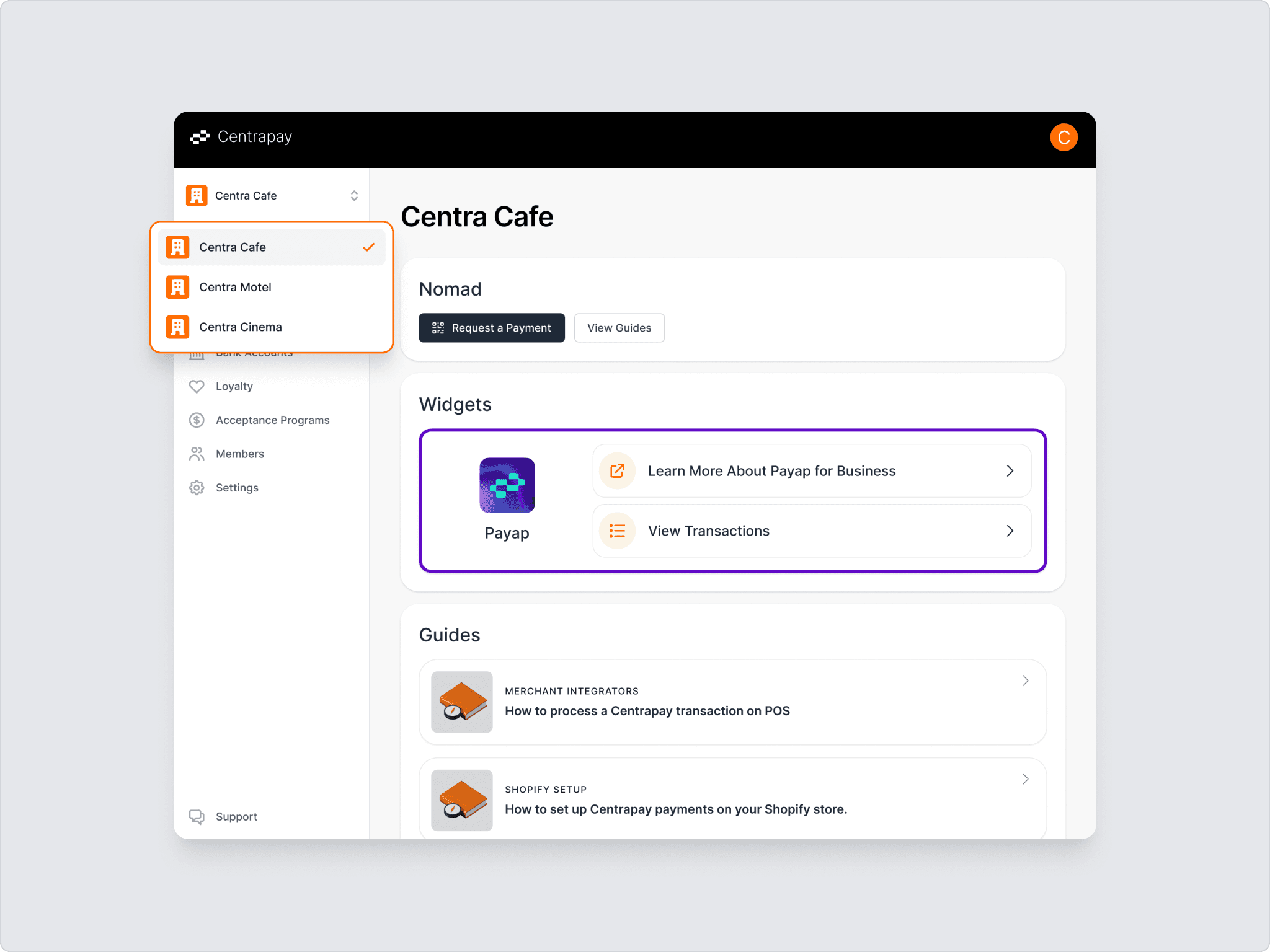Click the Centrapay brand name in header
1270x952 pixels.
[255, 137]
